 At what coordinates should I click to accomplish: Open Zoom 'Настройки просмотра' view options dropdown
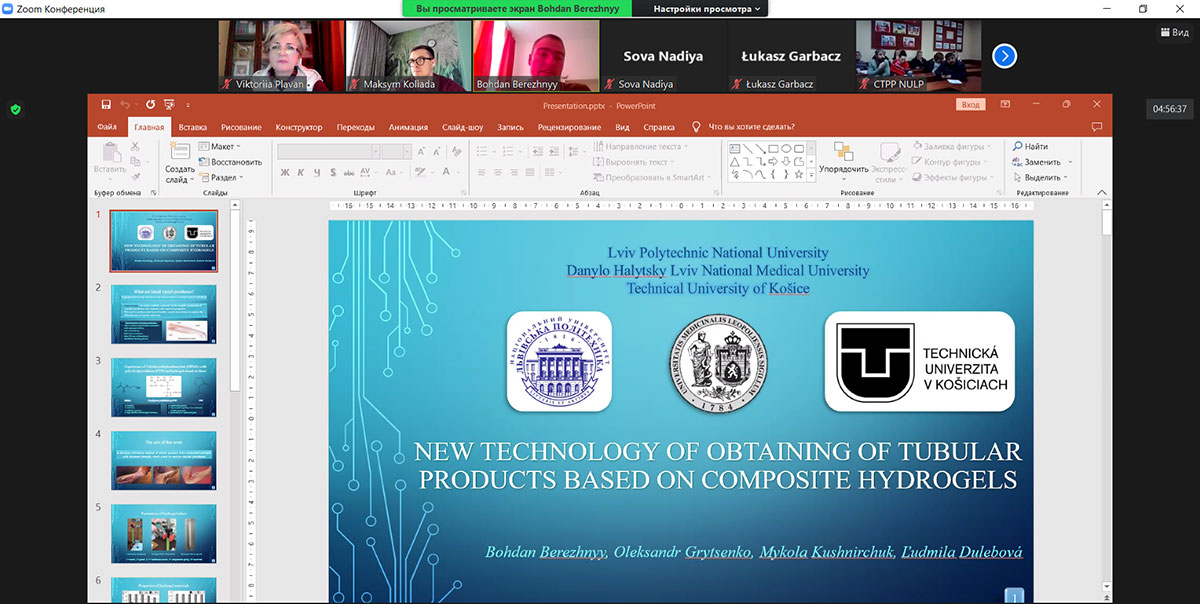[x=707, y=8]
